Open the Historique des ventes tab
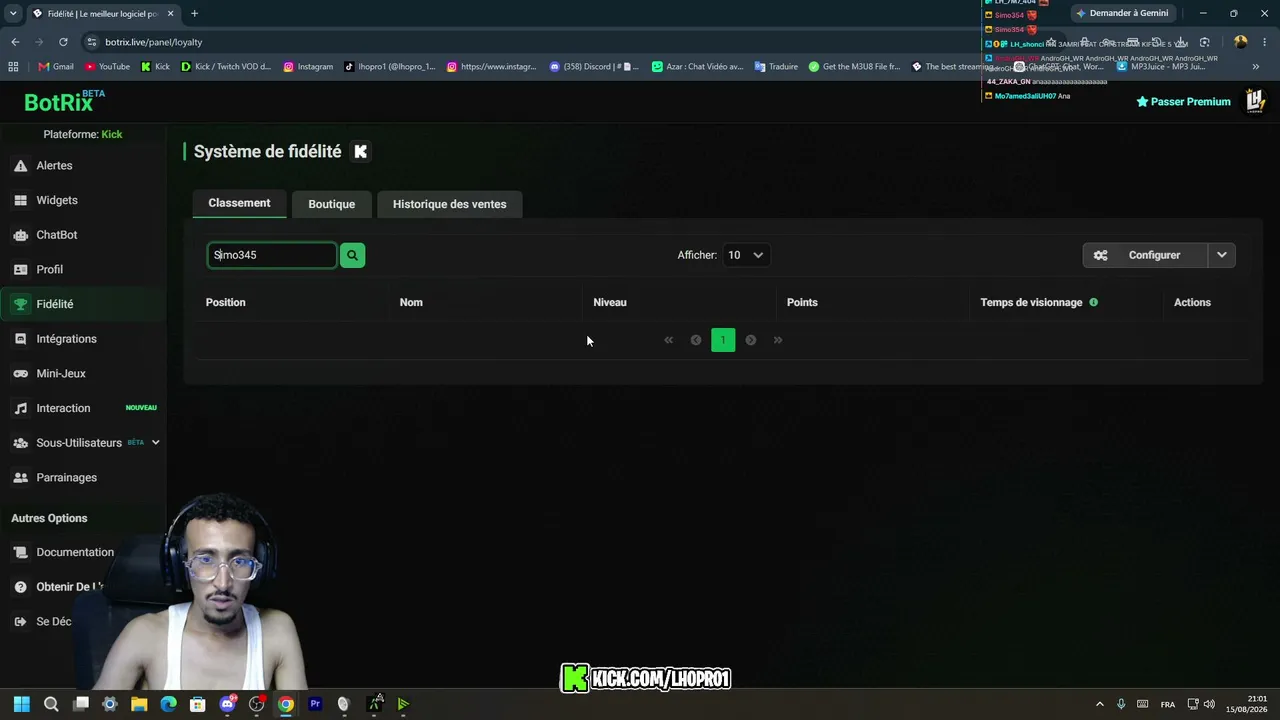 coord(449,204)
